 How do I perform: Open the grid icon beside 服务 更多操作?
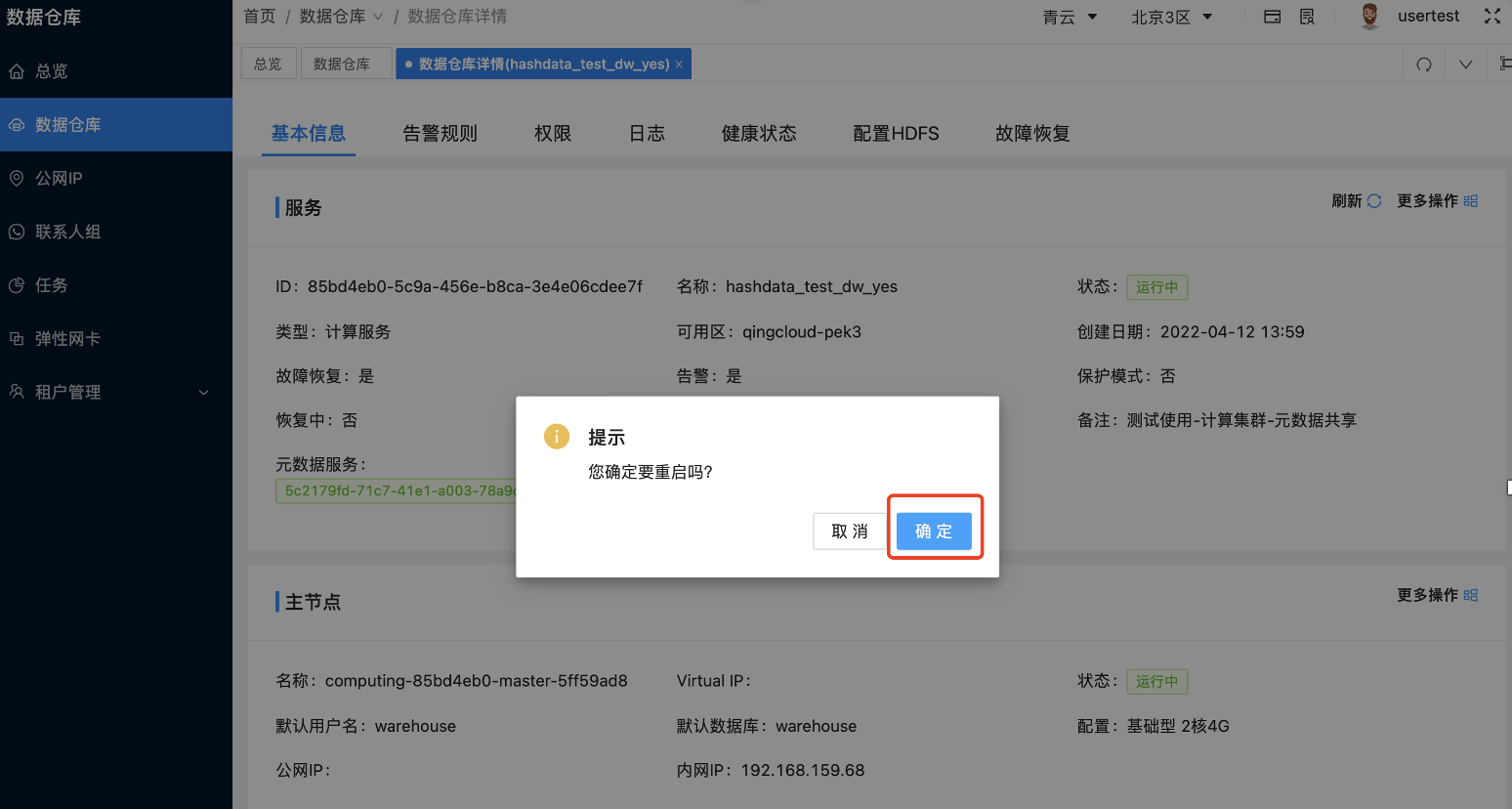pos(1470,200)
